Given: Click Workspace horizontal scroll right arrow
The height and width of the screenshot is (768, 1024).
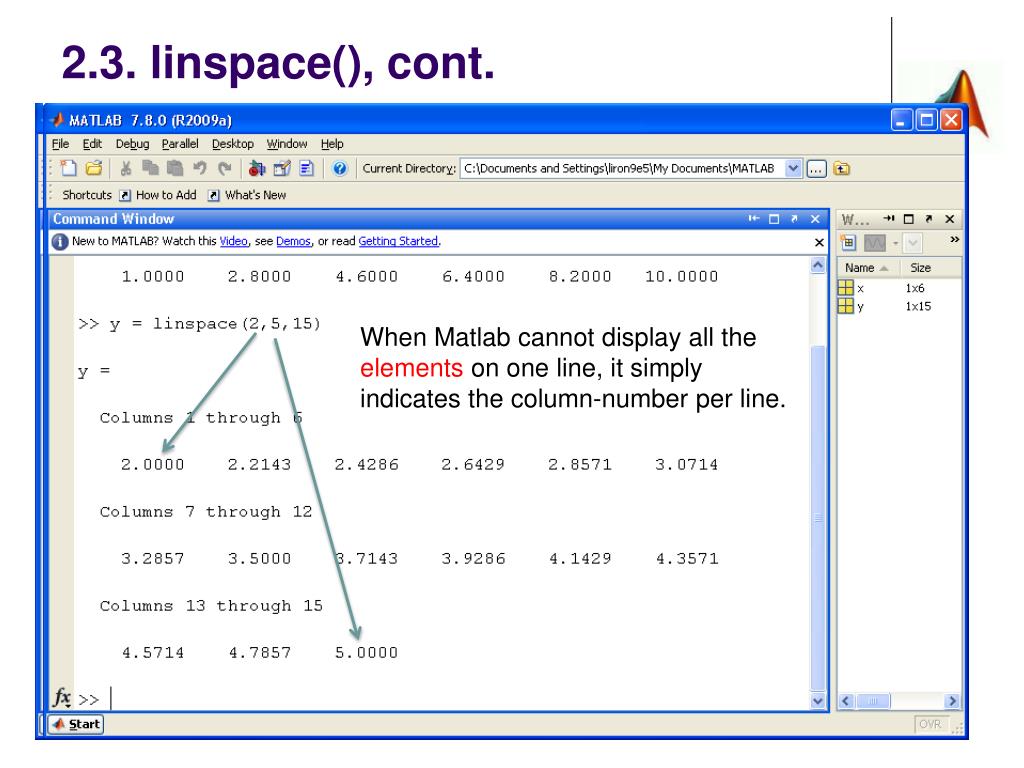Looking at the screenshot, I should (x=952, y=701).
